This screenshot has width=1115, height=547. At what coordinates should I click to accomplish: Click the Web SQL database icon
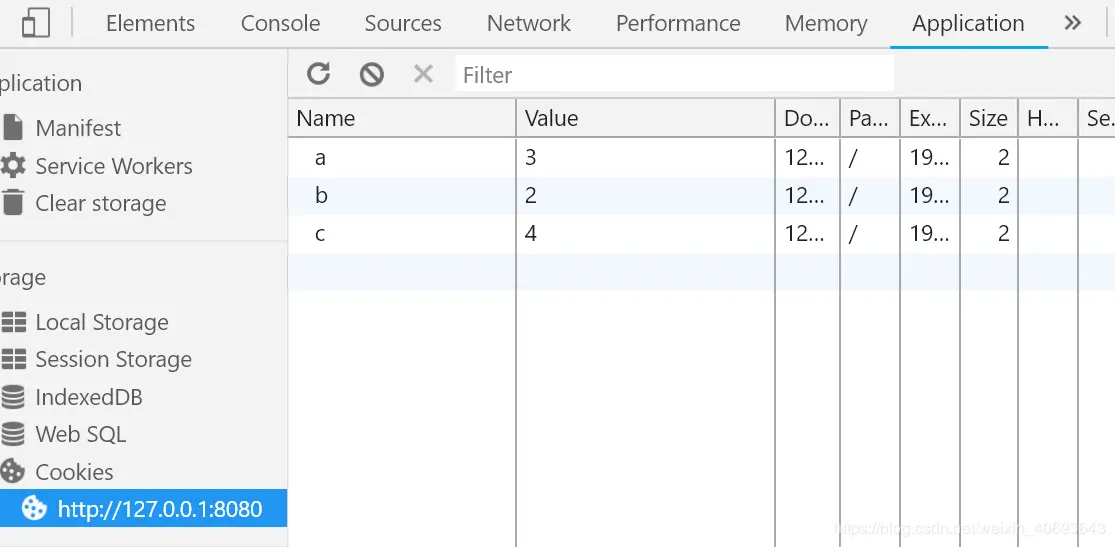coord(13,434)
